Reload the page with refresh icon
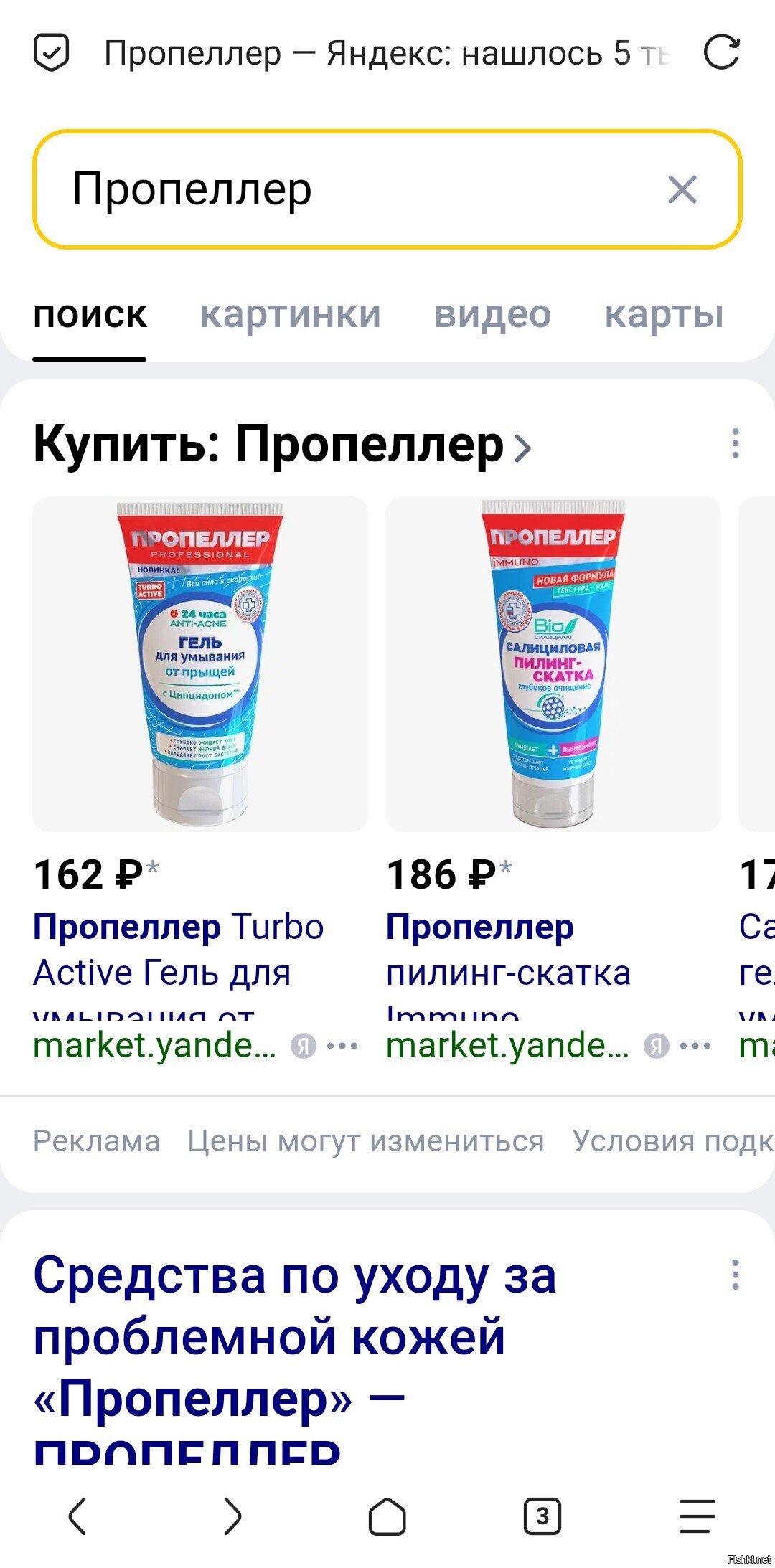Screen dimensions: 775x1568 (x=721, y=52)
